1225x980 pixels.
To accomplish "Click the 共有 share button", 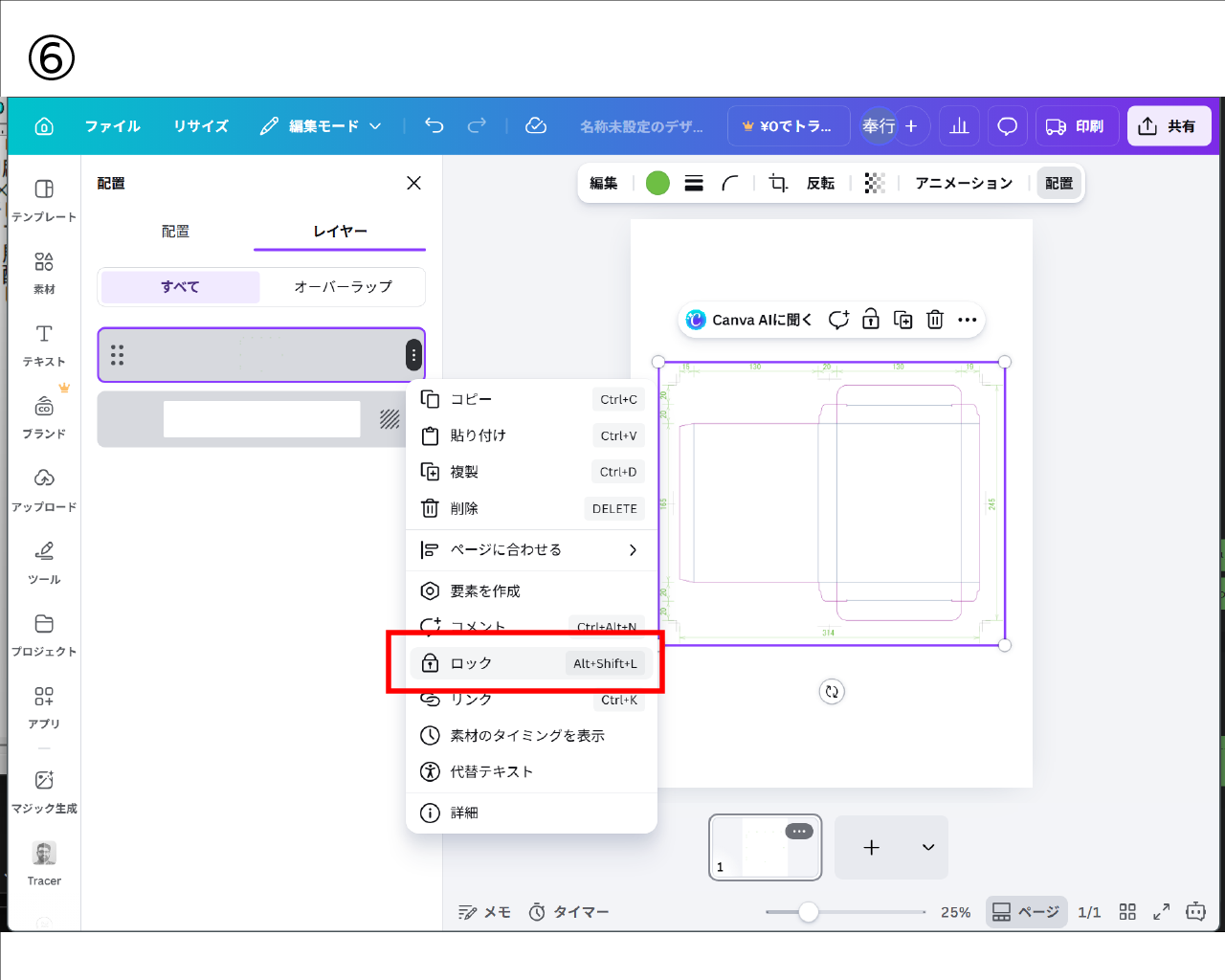I will click(1169, 125).
